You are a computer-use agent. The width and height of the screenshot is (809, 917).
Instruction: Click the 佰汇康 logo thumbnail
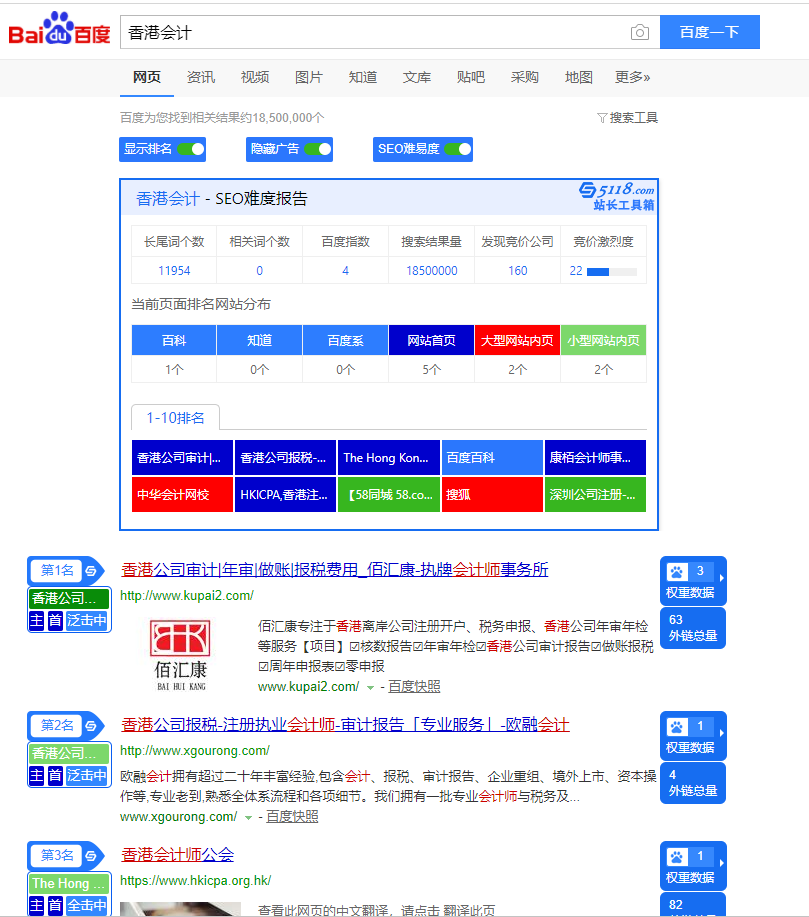(180, 655)
